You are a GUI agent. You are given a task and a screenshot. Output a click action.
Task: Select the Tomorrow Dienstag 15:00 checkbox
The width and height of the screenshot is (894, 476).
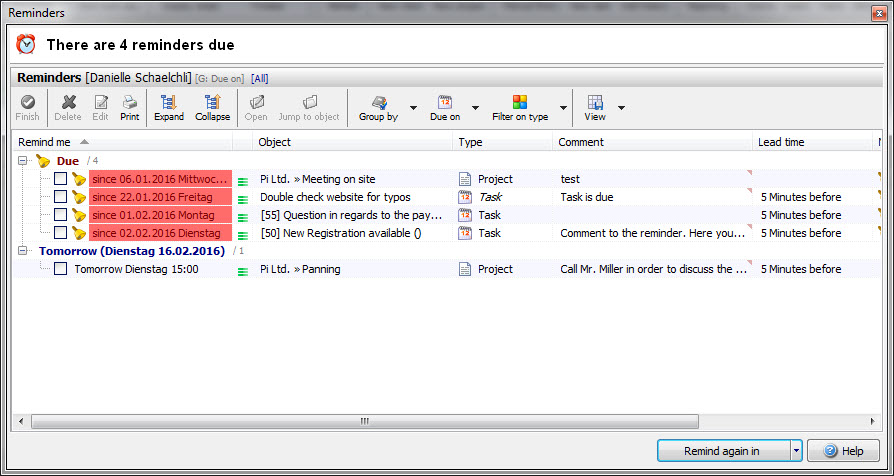[x=61, y=269]
